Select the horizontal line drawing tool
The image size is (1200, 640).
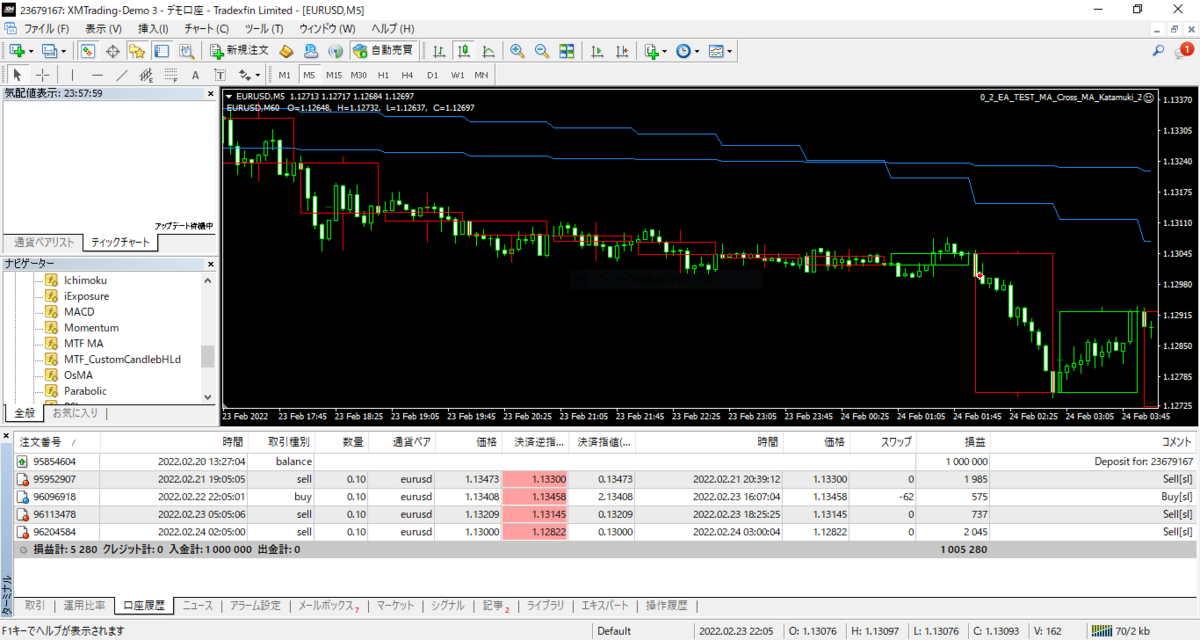[x=97, y=74]
